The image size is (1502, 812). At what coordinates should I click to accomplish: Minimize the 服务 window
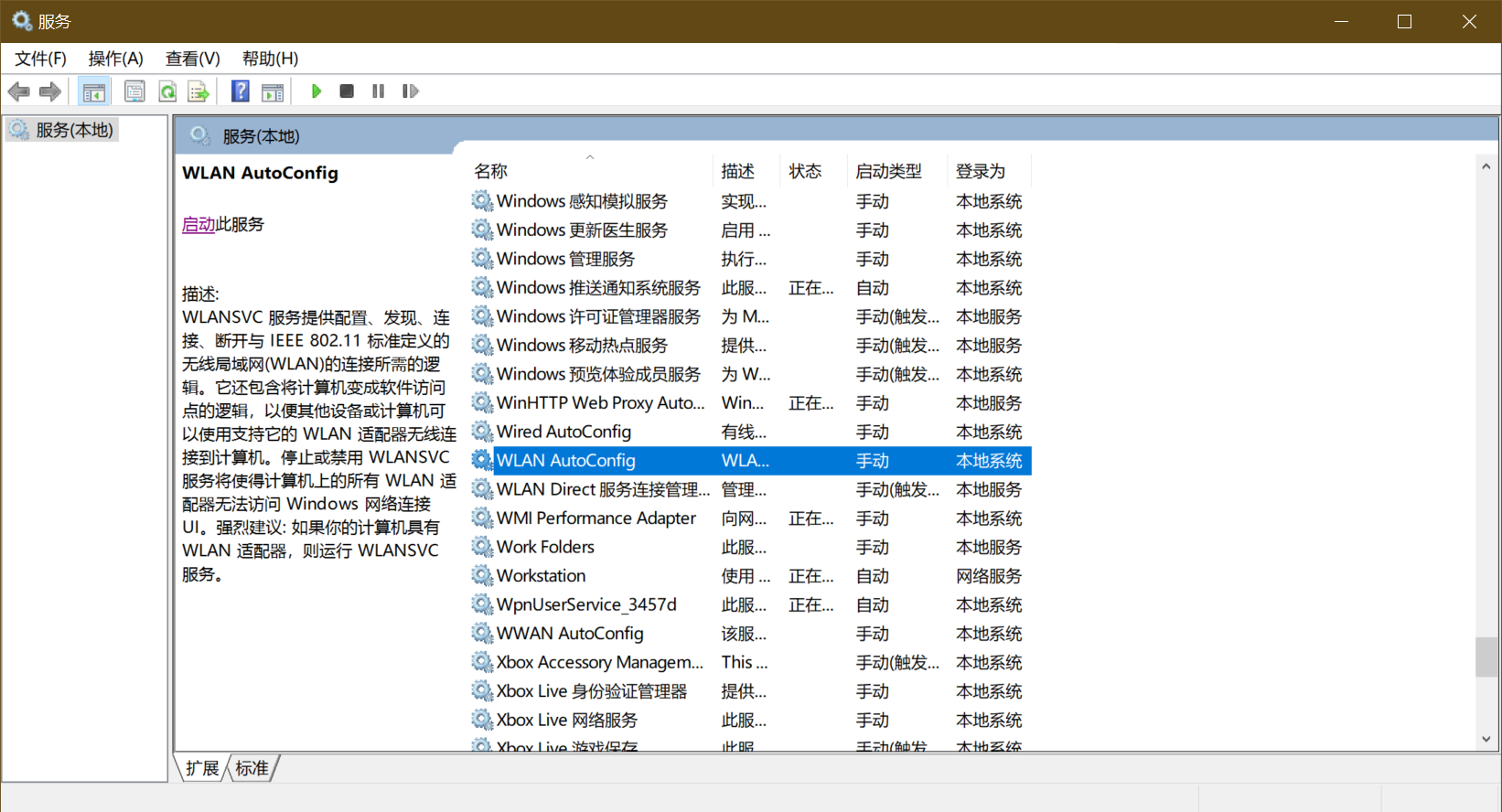pos(1341,21)
